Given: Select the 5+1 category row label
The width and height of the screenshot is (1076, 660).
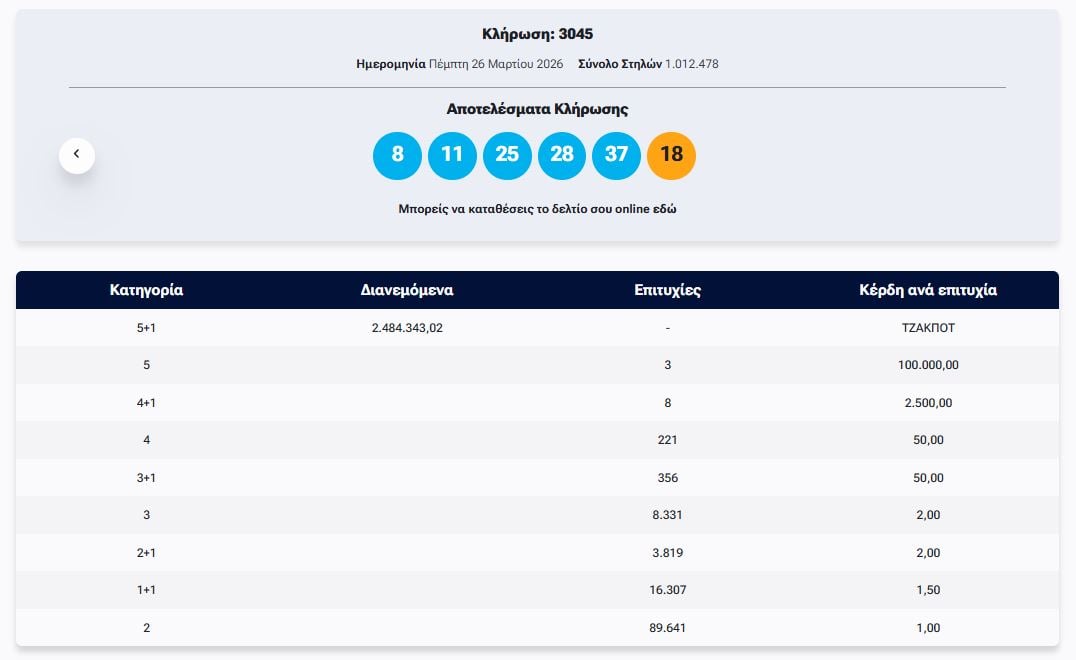Looking at the screenshot, I should [146, 328].
